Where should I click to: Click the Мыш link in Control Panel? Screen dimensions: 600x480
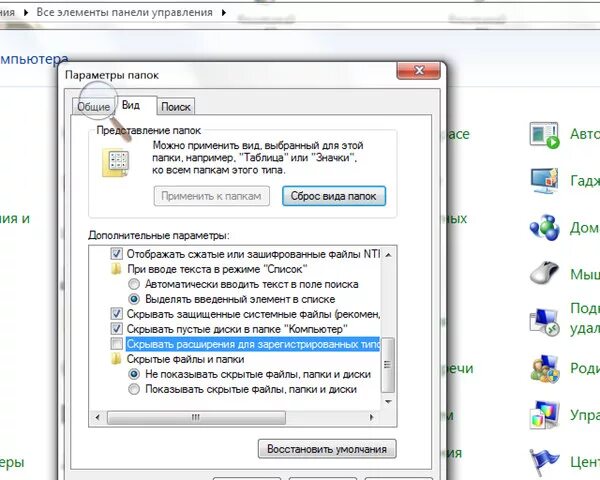(585, 274)
